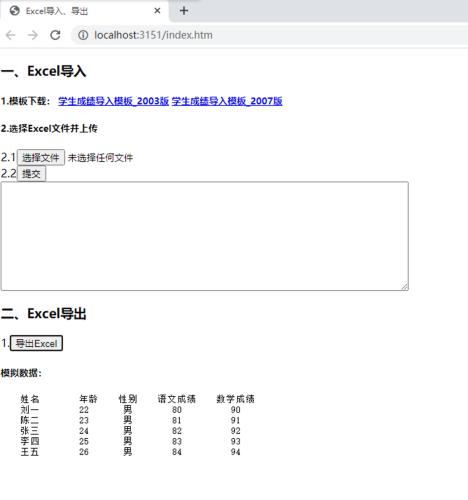The width and height of the screenshot is (468, 500).
Task: Click age value 26
Action: tap(84, 452)
